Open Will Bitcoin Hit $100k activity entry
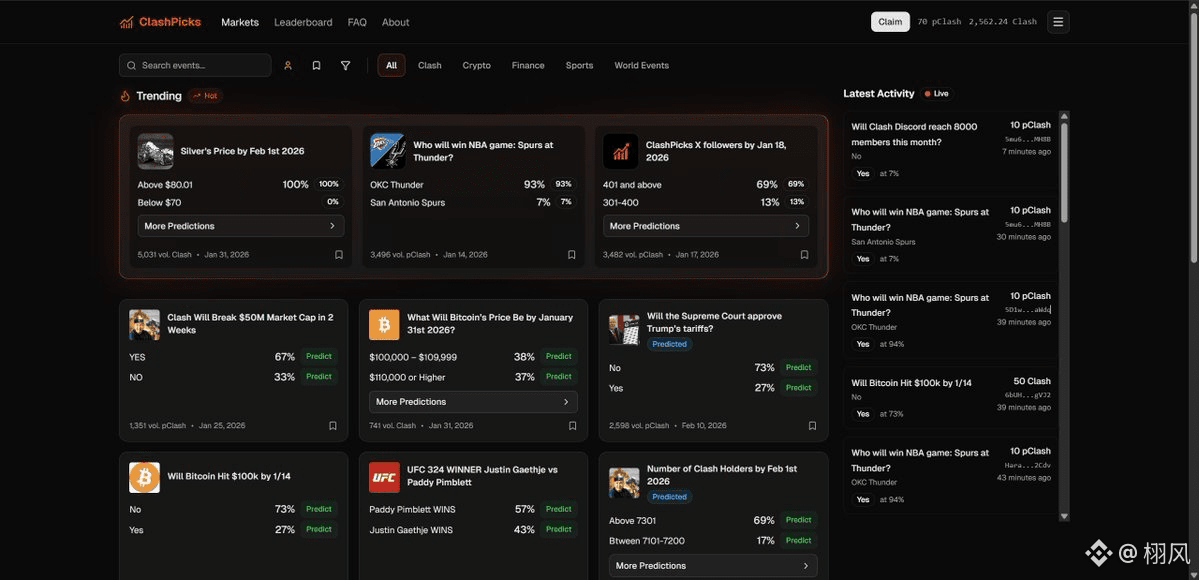1199x580 pixels. [950, 398]
